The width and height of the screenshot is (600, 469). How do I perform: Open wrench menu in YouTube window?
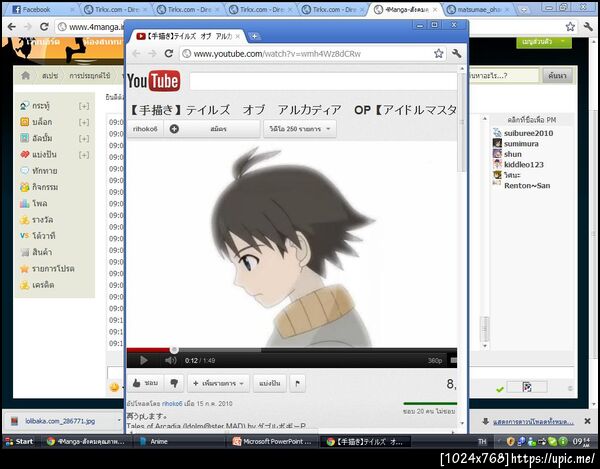(456, 54)
